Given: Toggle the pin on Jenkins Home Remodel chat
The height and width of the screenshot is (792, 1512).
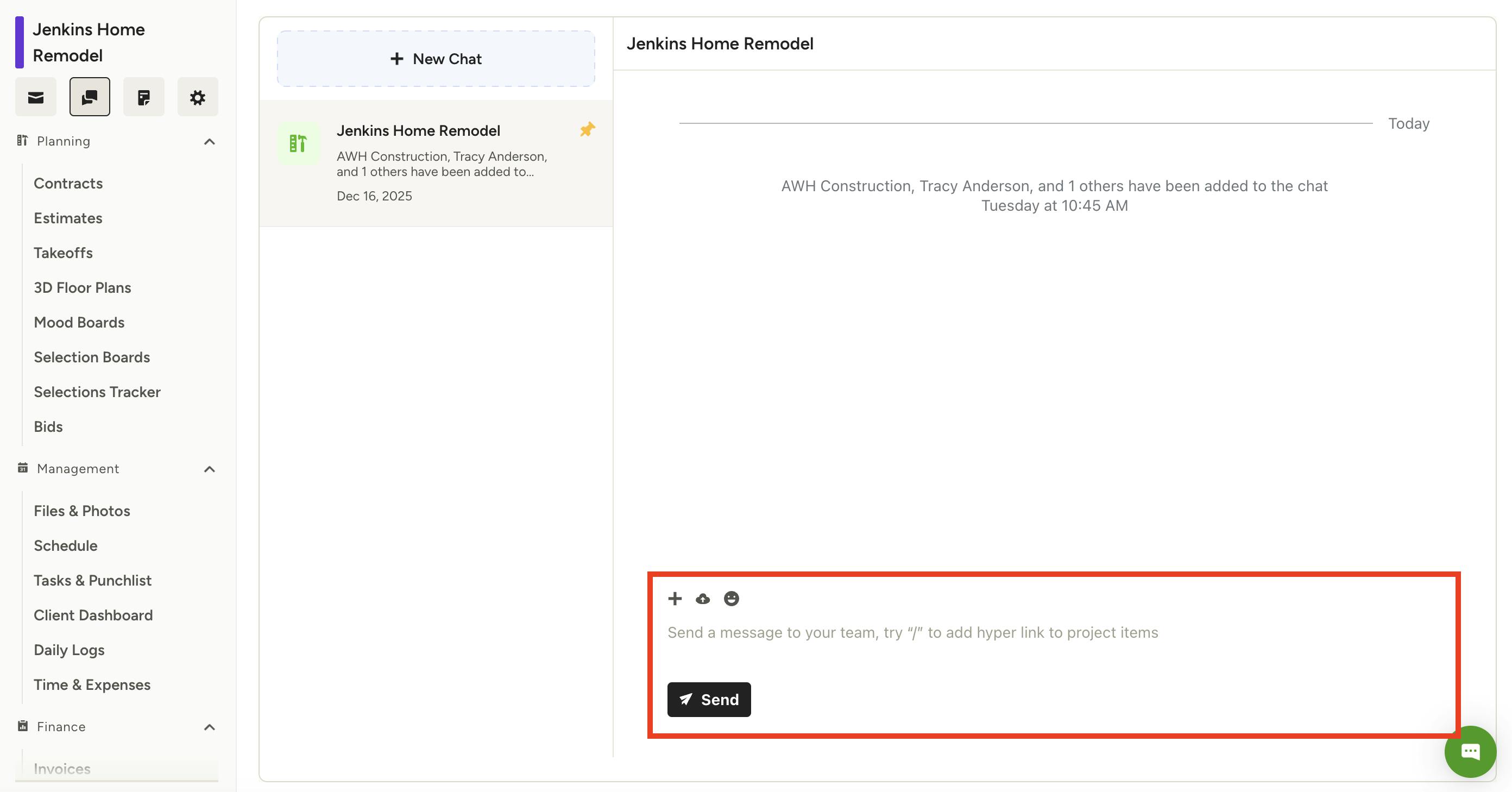Looking at the screenshot, I should coord(587,129).
